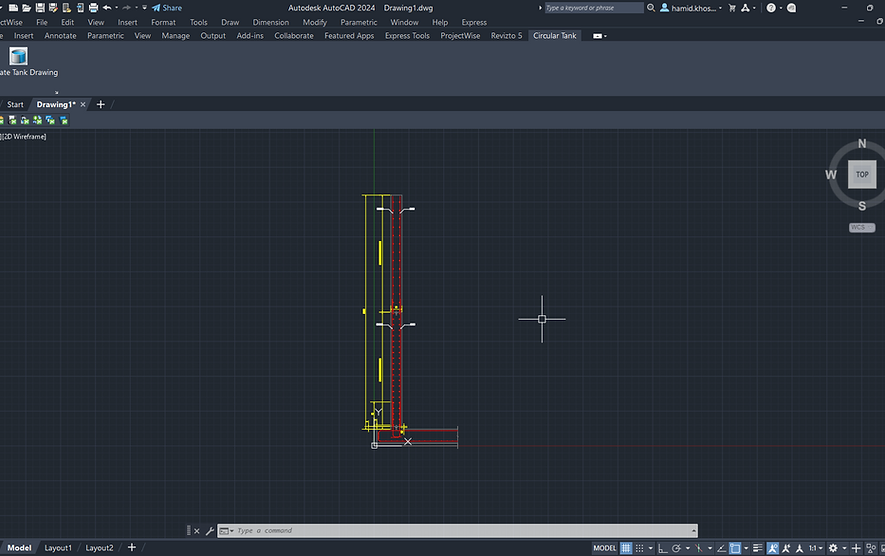Click the Share button

point(167,8)
